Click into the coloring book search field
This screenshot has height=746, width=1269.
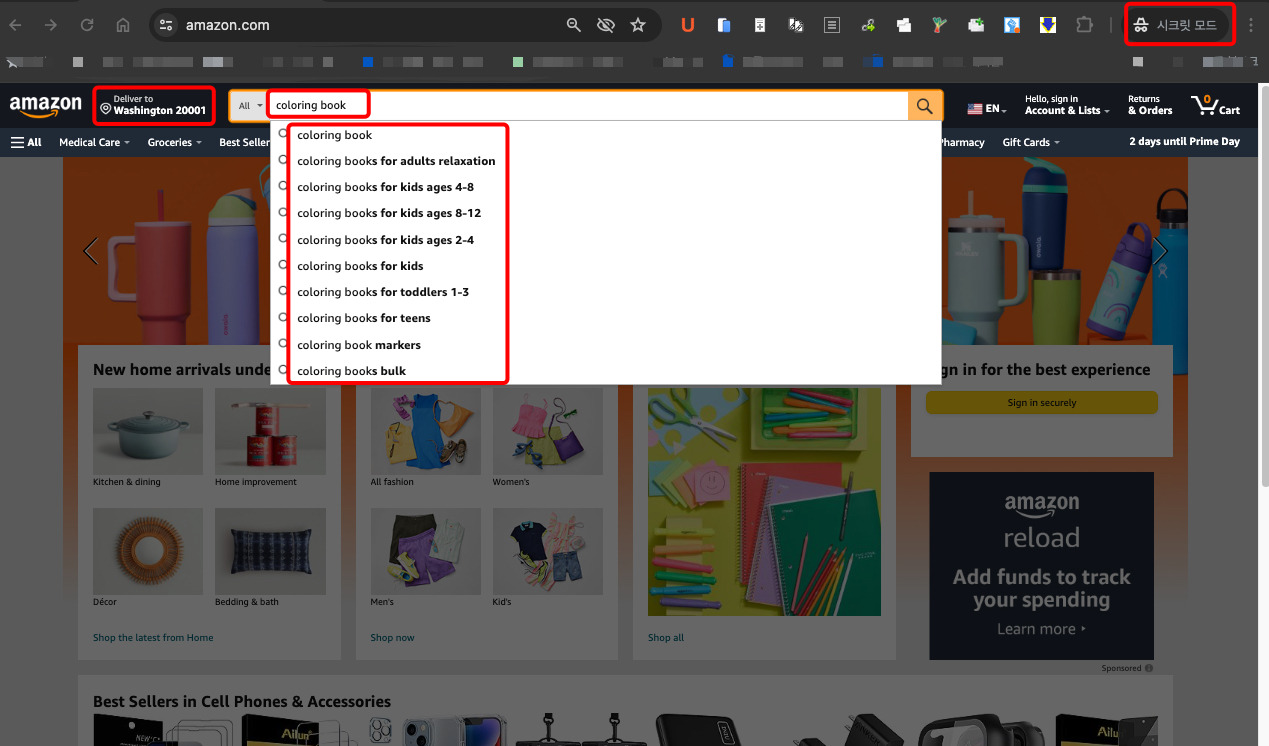[x=588, y=106]
